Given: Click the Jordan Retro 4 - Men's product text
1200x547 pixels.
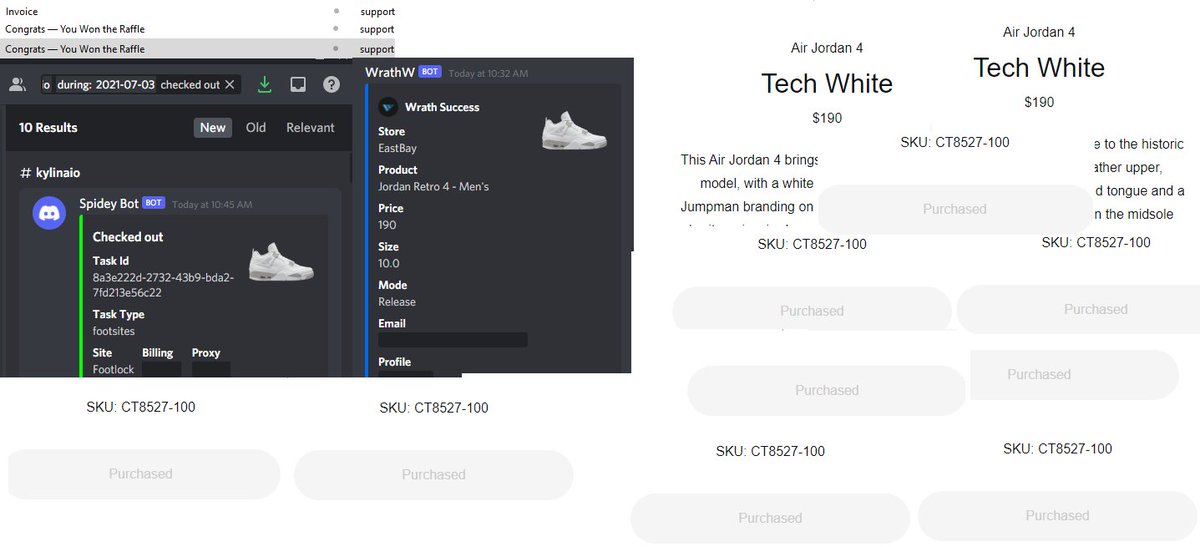Looking at the screenshot, I should click(x=433, y=186).
